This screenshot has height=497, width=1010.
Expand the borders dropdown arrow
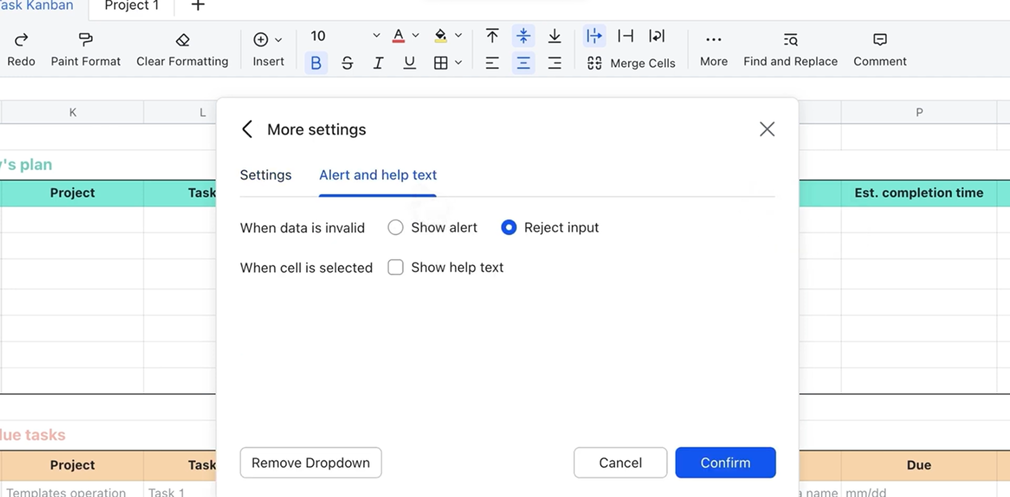point(458,63)
